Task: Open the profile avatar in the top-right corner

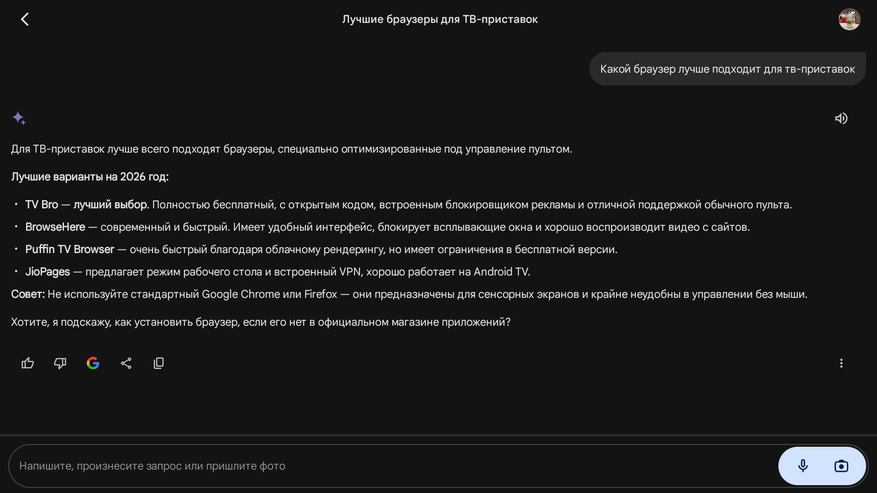Action: point(849,19)
